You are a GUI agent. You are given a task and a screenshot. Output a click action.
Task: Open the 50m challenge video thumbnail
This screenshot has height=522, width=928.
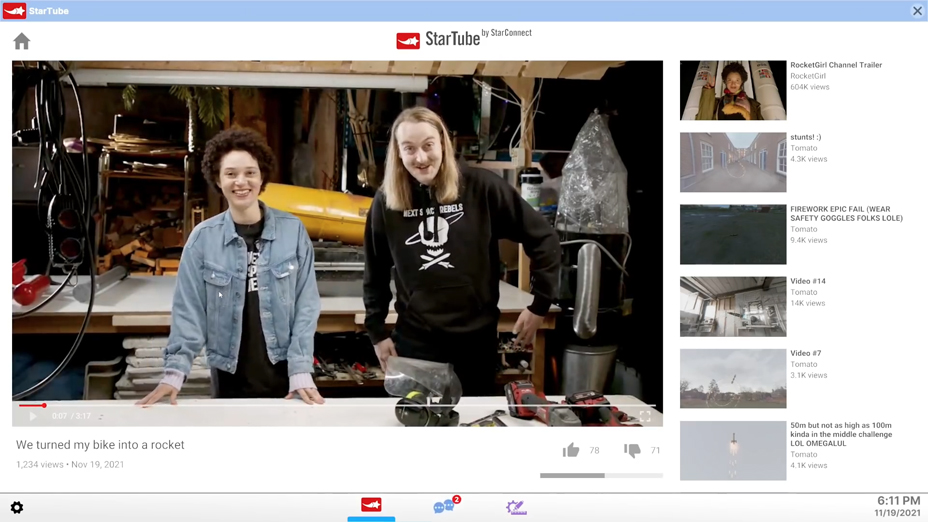733,450
